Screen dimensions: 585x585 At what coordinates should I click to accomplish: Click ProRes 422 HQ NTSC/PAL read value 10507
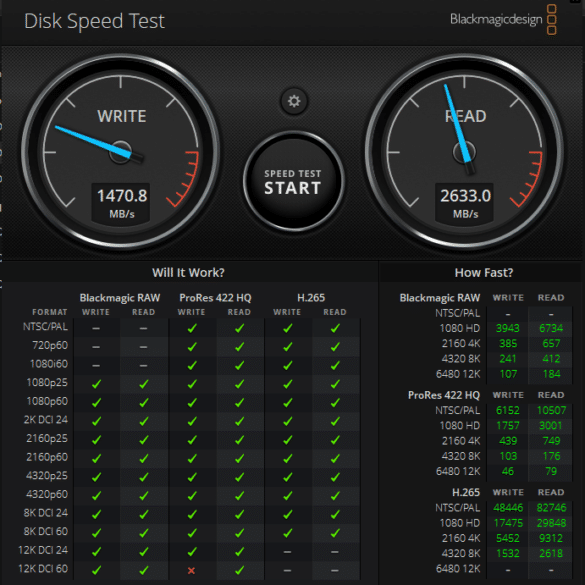click(x=551, y=410)
